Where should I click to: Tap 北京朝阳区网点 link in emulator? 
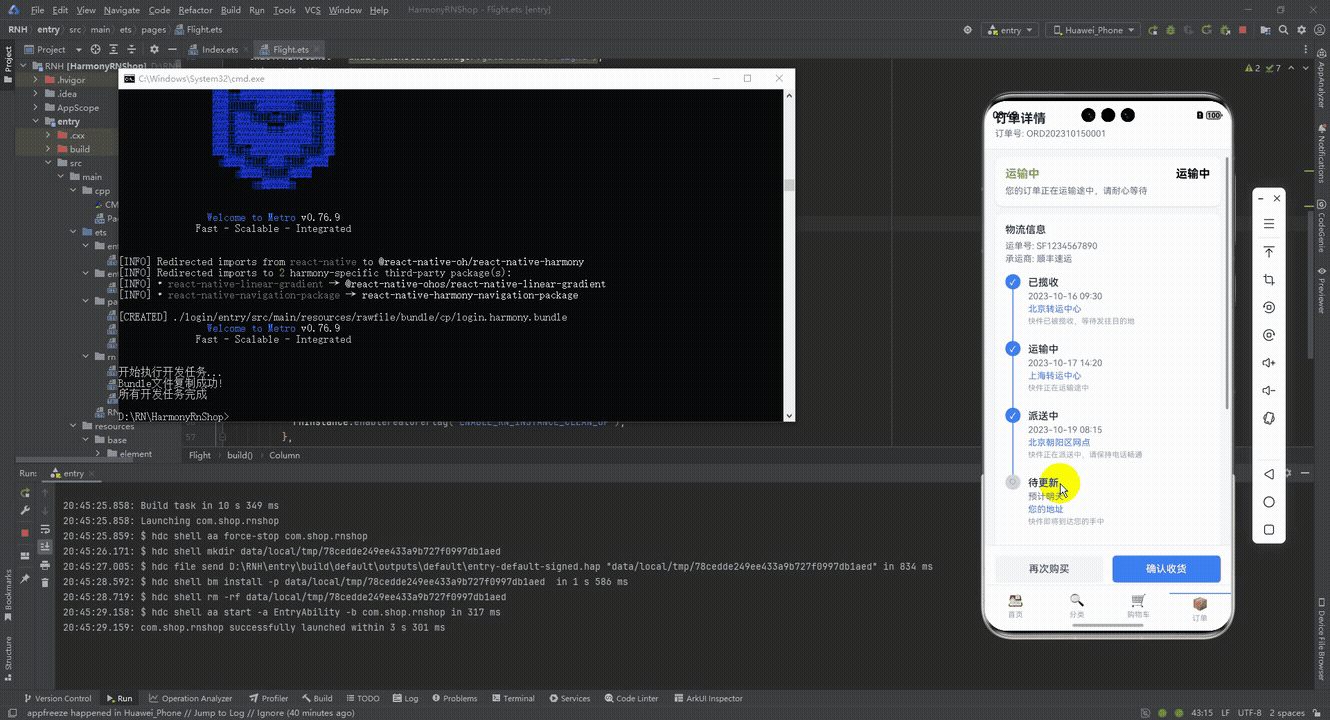coord(1059,442)
